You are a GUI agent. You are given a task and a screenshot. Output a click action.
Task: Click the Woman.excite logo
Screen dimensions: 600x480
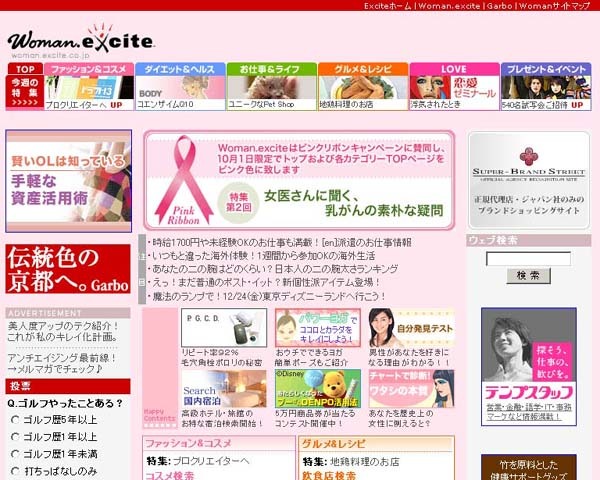81,40
